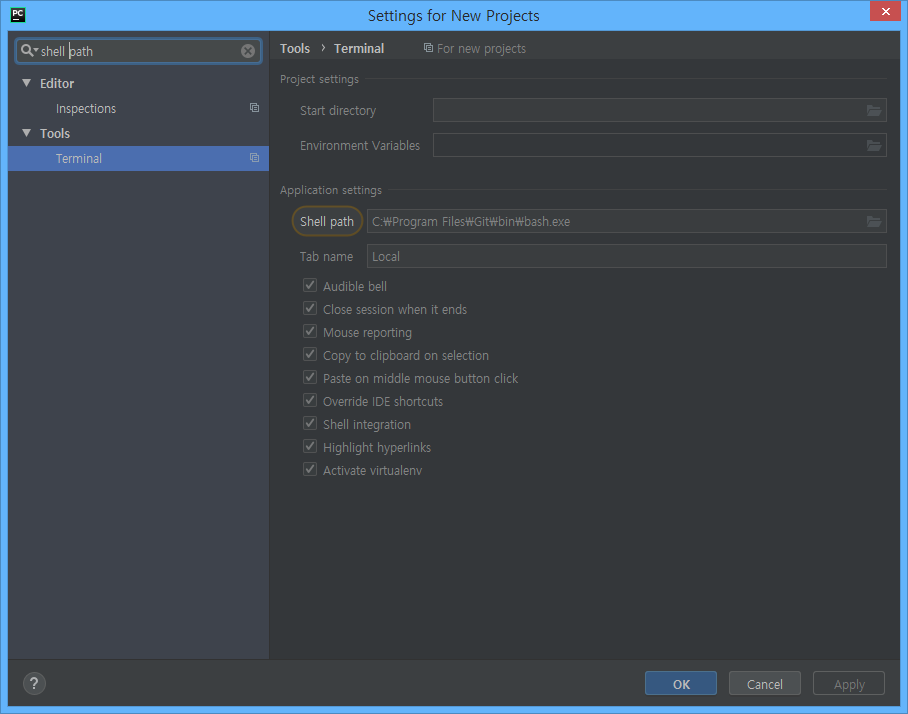Click the Cancel button
This screenshot has height=714, width=908.
(765, 684)
